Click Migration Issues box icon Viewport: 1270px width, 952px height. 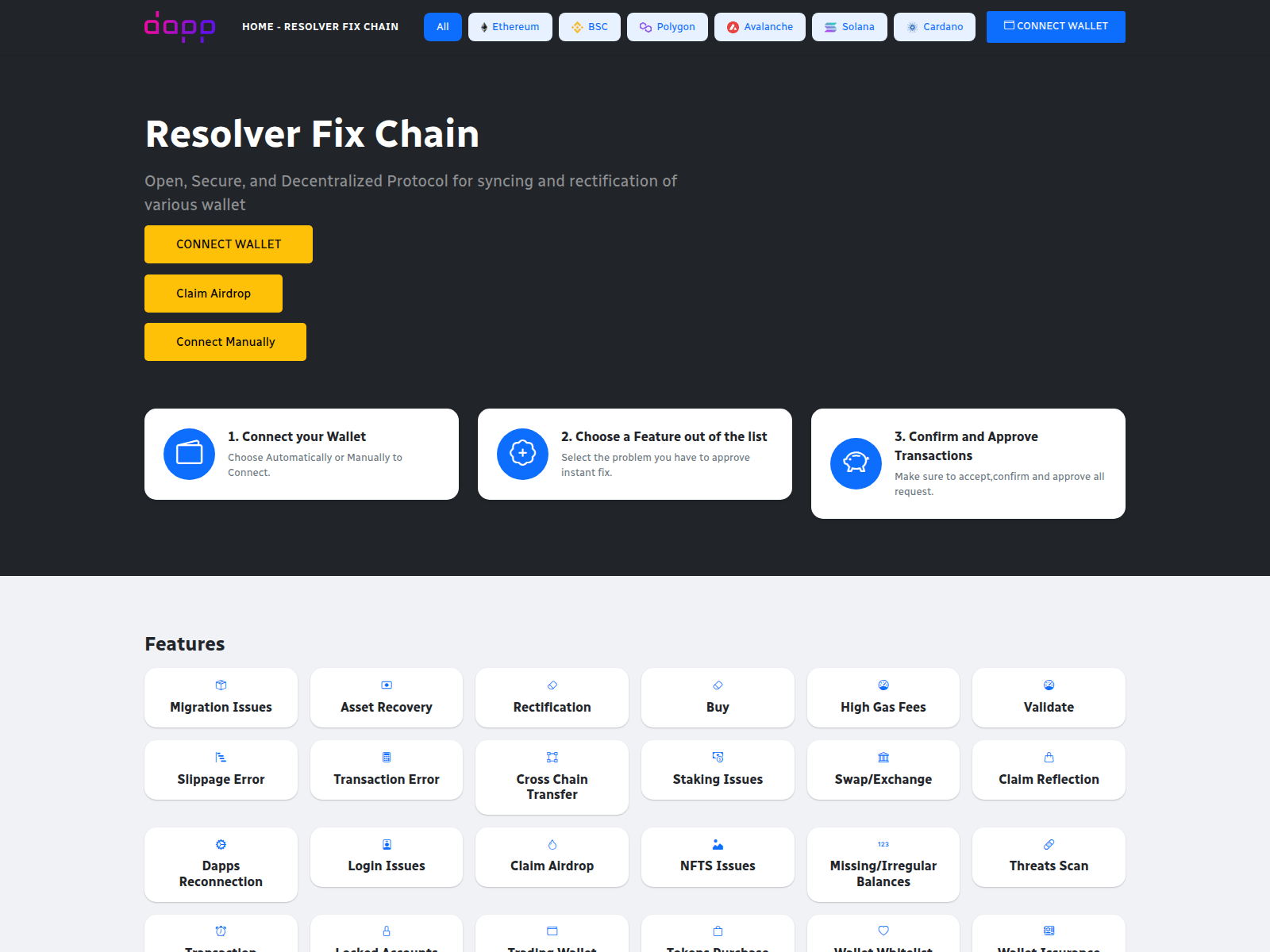click(x=221, y=685)
